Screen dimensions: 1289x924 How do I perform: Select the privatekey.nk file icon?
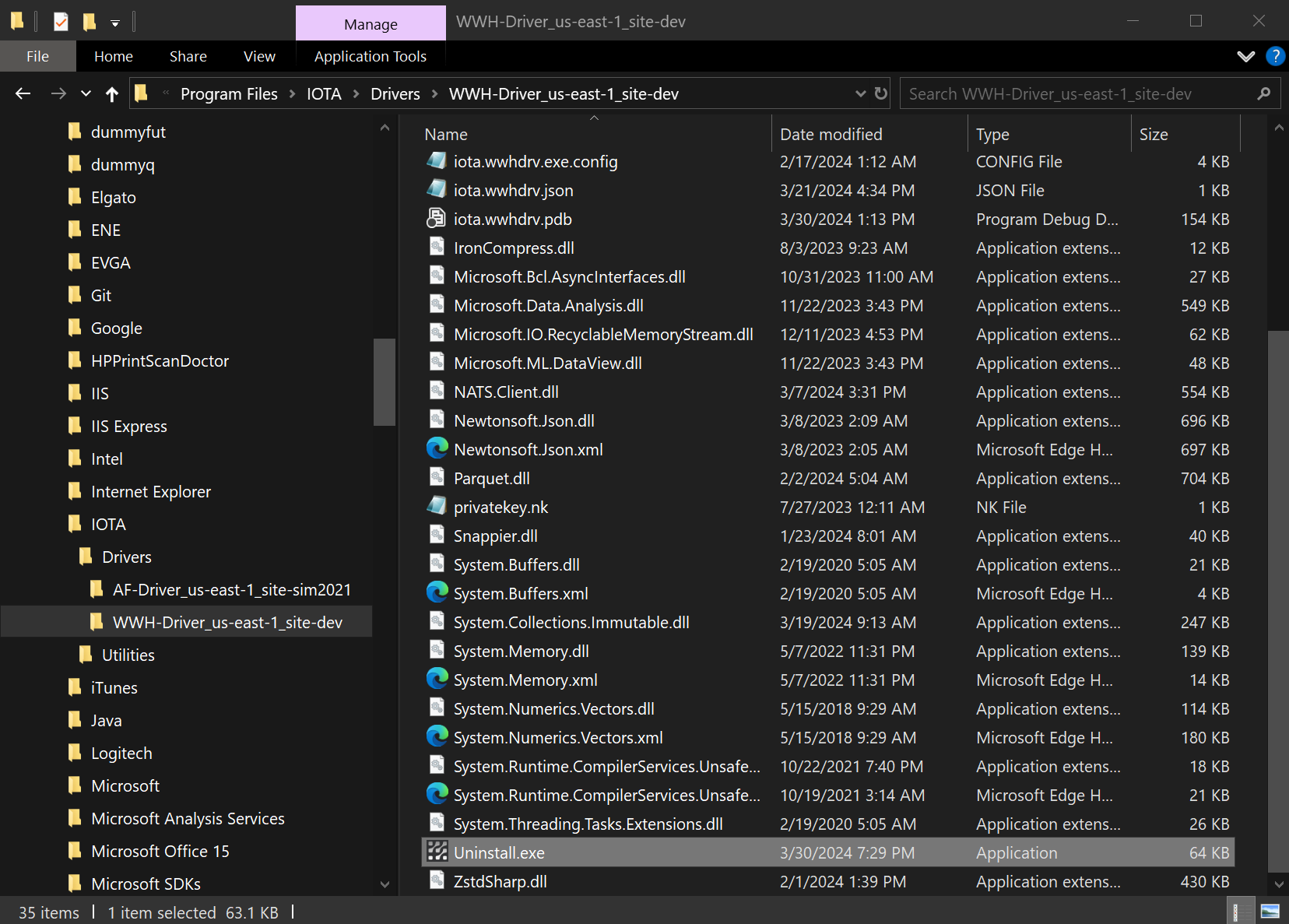point(437,507)
